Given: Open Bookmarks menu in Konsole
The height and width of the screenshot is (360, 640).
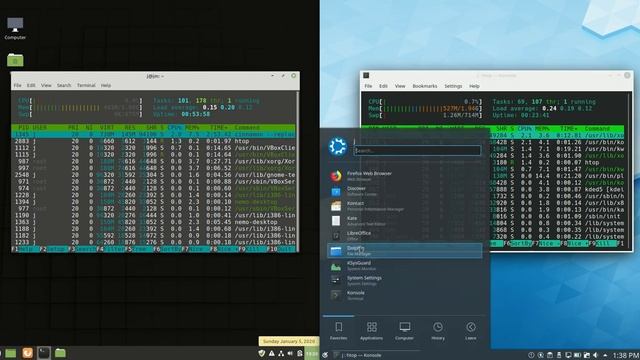Looking at the screenshot, I should tap(424, 86).
